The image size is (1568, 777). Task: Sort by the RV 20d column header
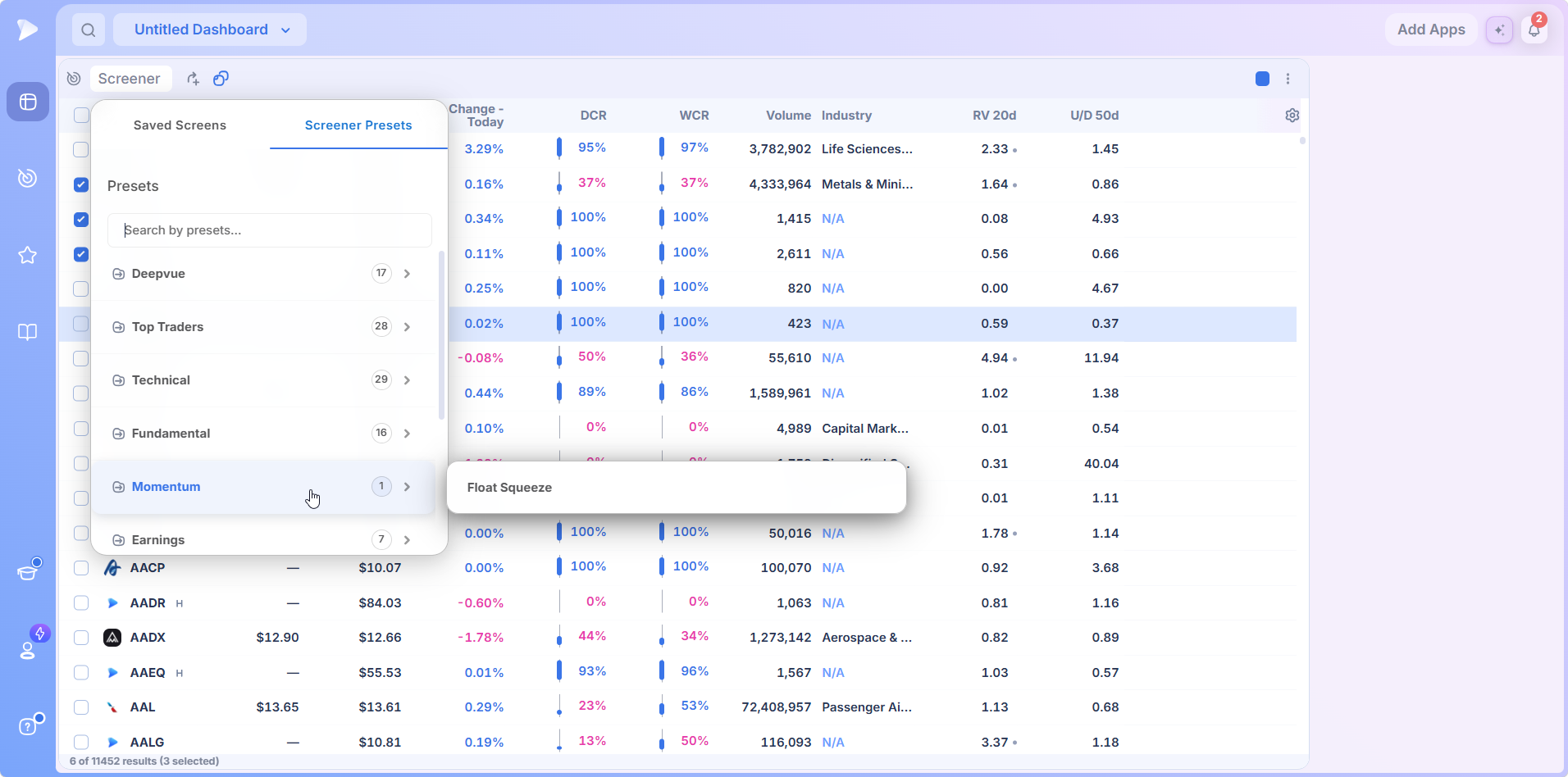pos(994,116)
